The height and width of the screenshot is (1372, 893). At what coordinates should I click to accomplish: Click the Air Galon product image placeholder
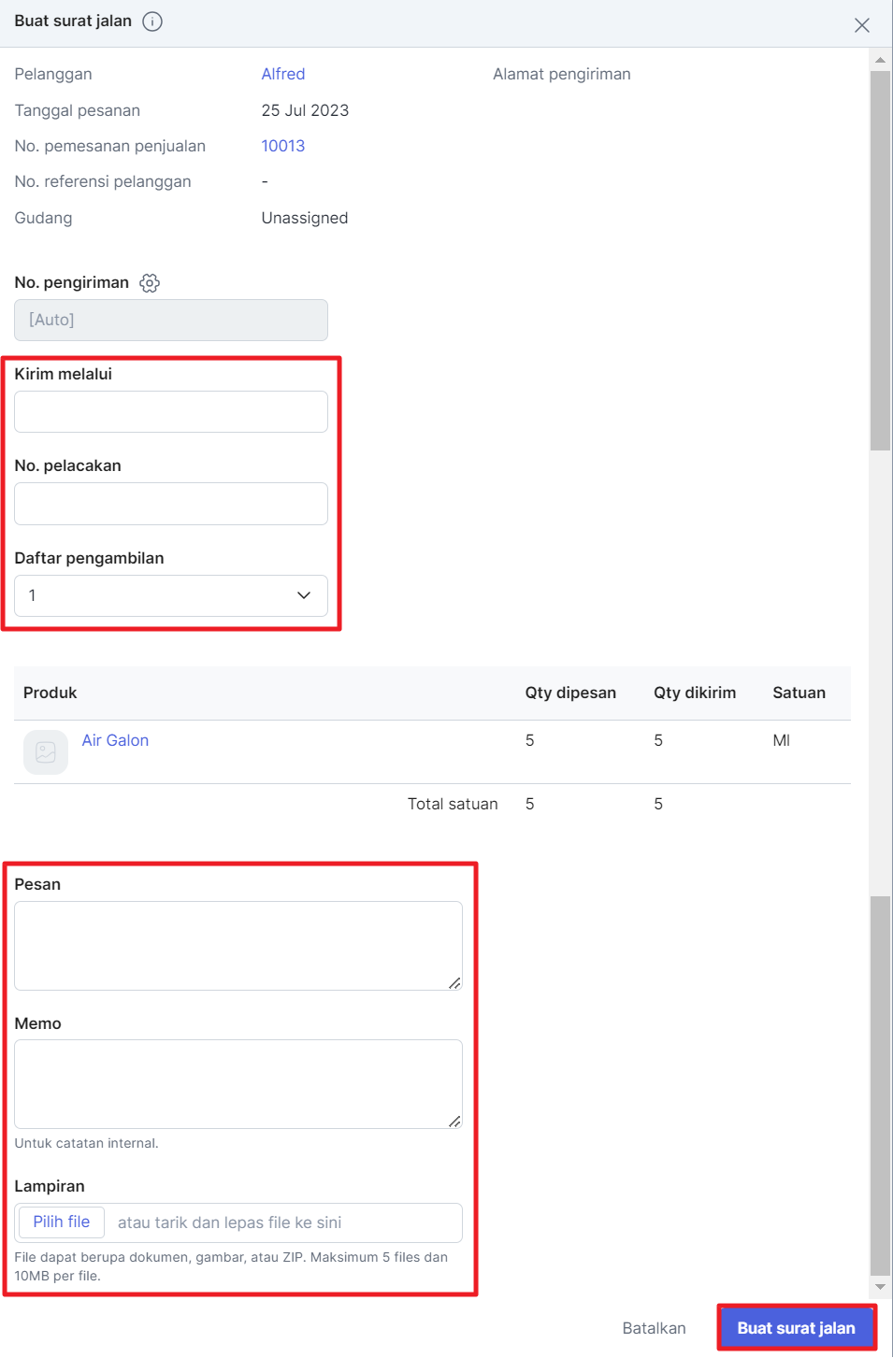point(46,752)
